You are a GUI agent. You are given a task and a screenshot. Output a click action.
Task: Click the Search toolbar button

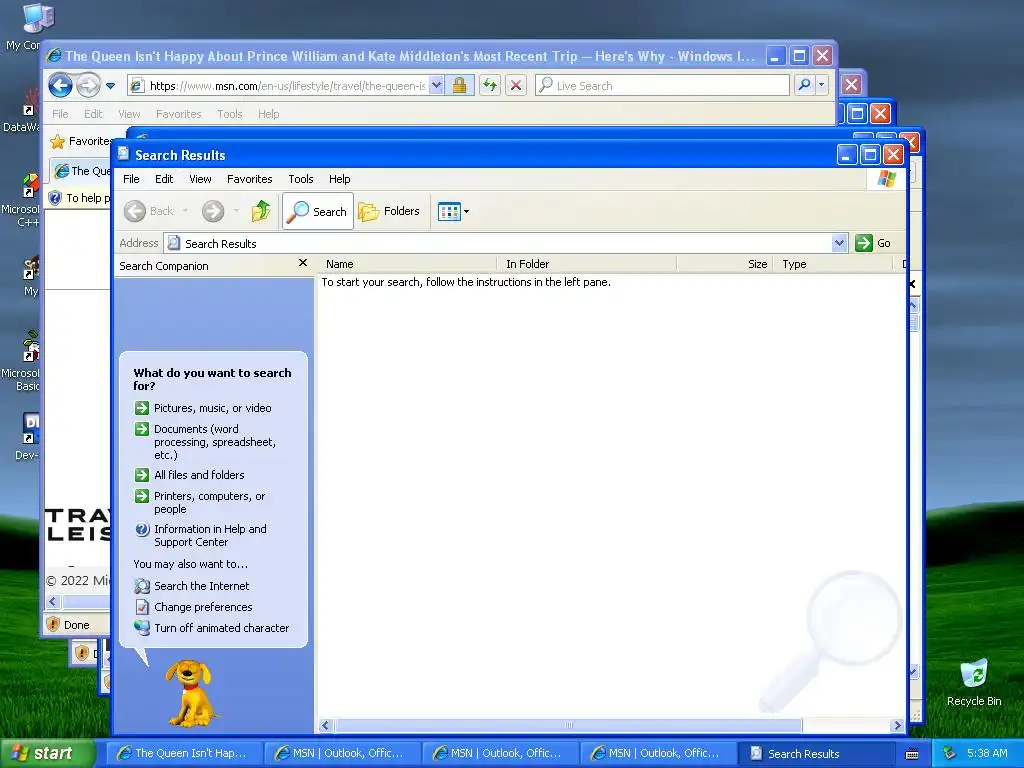[318, 211]
